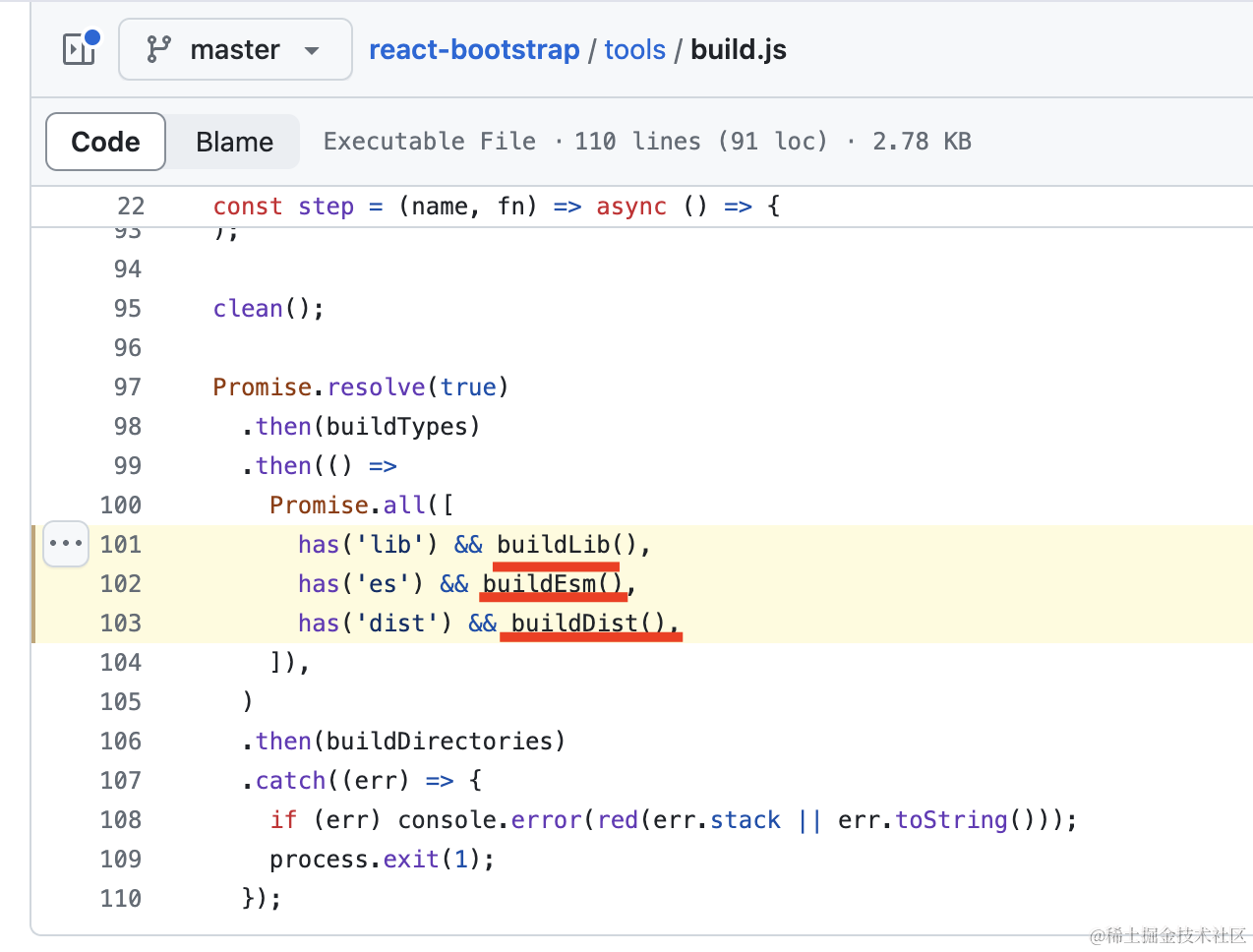
Task: Select line number 103
Action: coord(121,624)
